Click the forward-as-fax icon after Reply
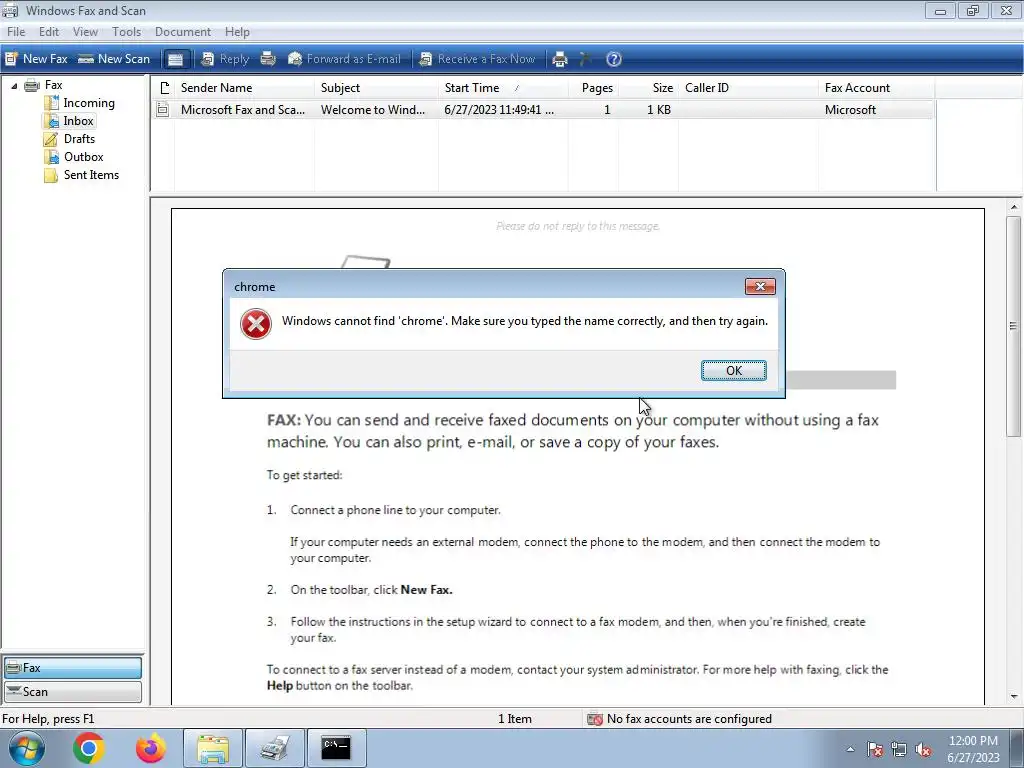 (268, 59)
